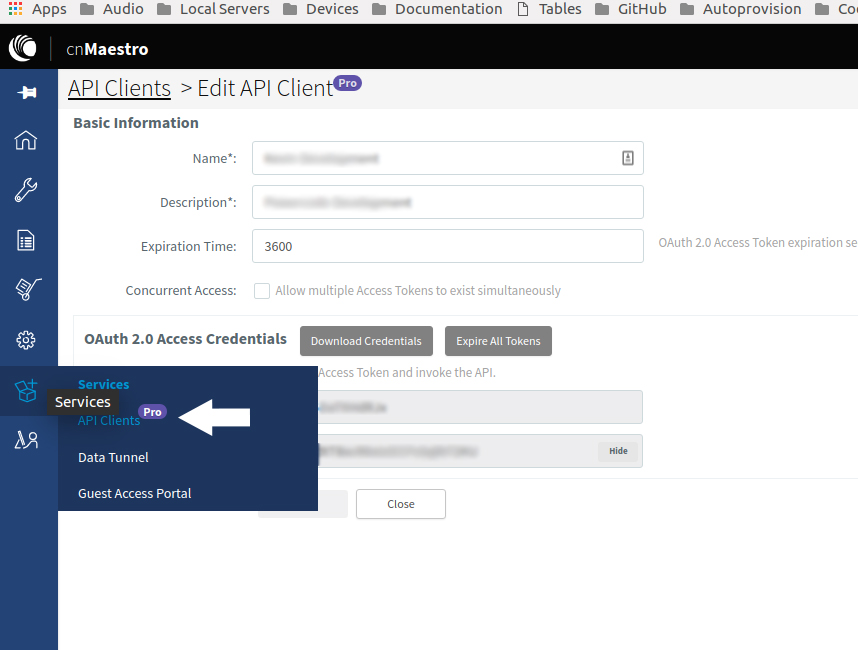
Task: Open the Devices bookmarks folder
Action: pos(321,9)
